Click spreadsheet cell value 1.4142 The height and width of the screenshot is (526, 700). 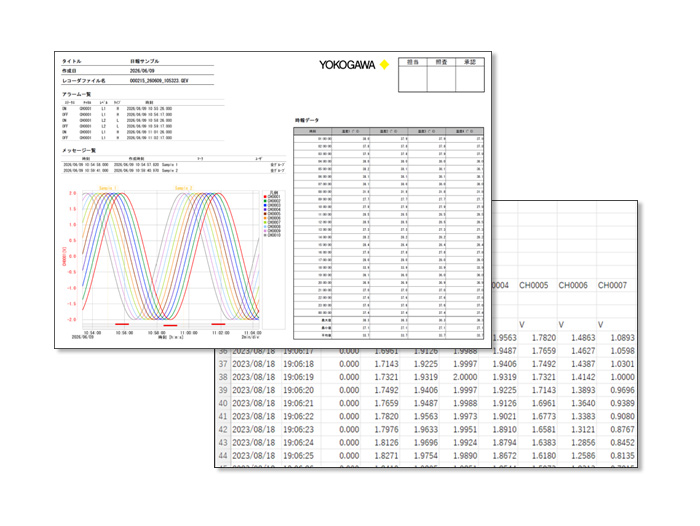click(x=583, y=377)
